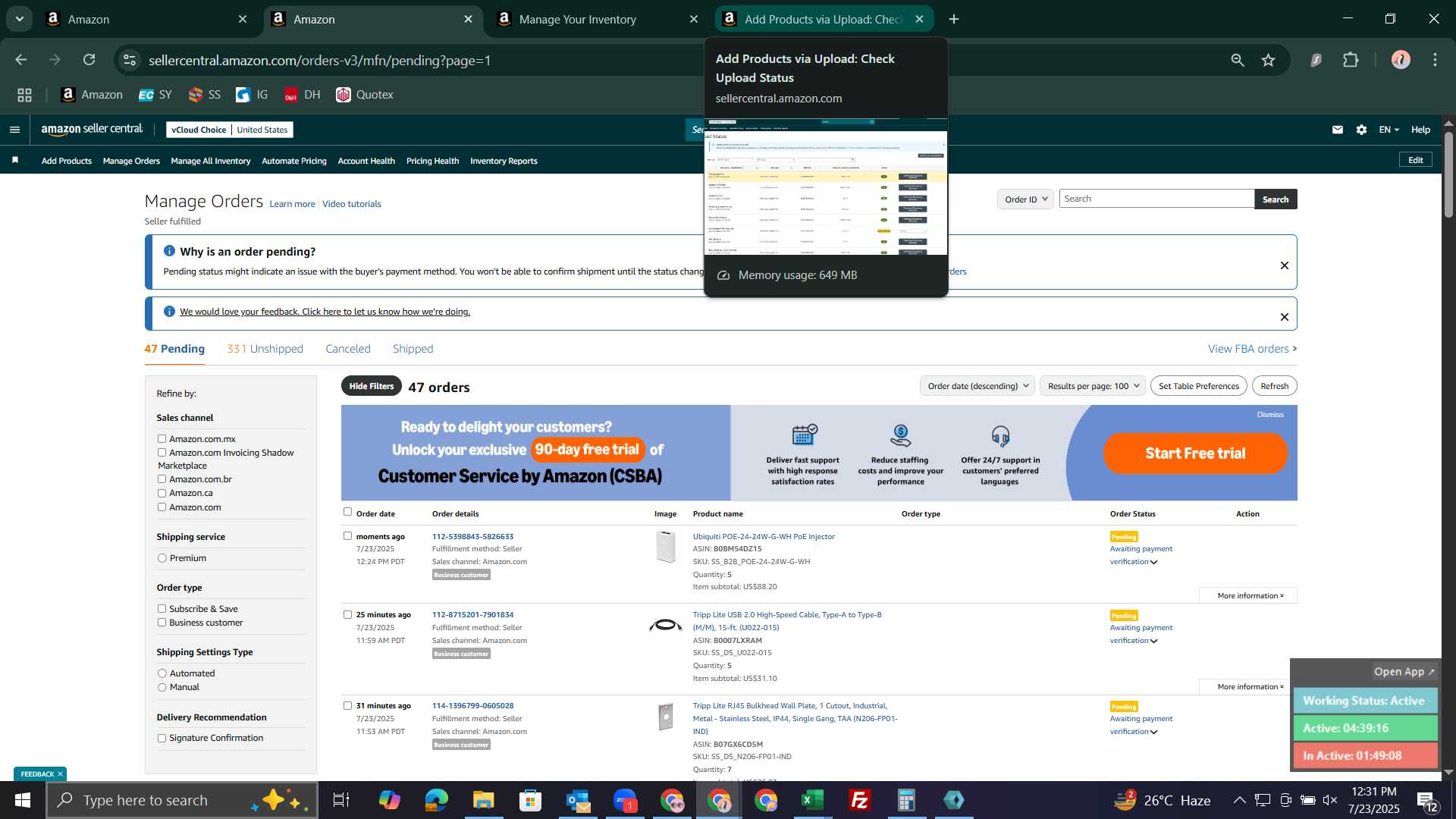Open the apps grid icon in the bookmarks bar
This screenshot has height=819, width=1456.
(x=25, y=95)
